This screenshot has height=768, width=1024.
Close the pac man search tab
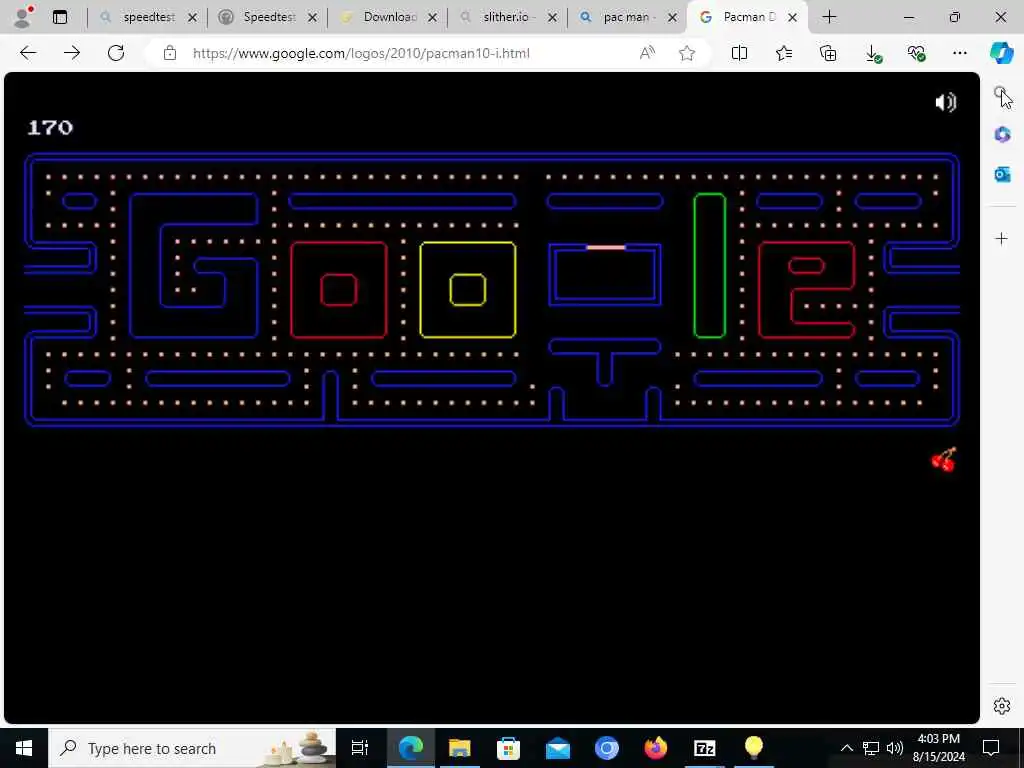tap(673, 18)
